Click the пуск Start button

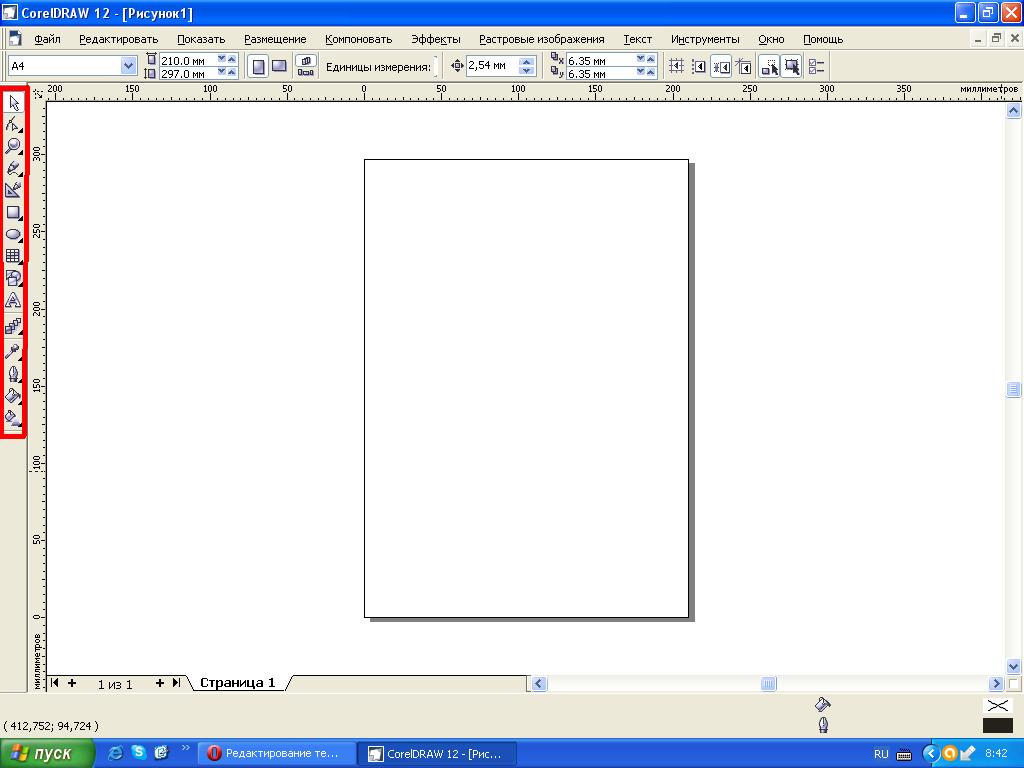click(48, 753)
